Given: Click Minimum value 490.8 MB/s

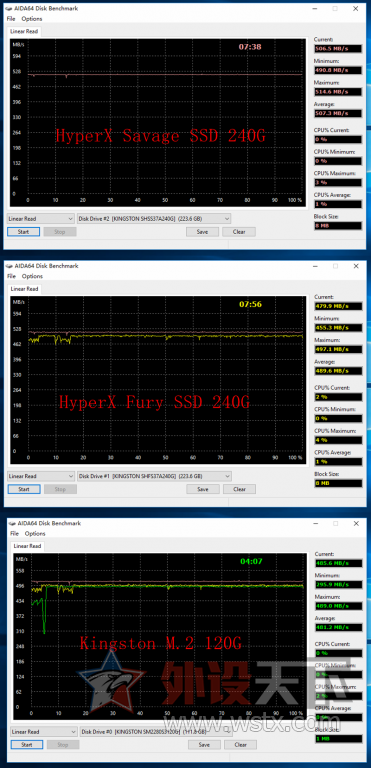Looking at the screenshot, I should (x=338, y=70).
